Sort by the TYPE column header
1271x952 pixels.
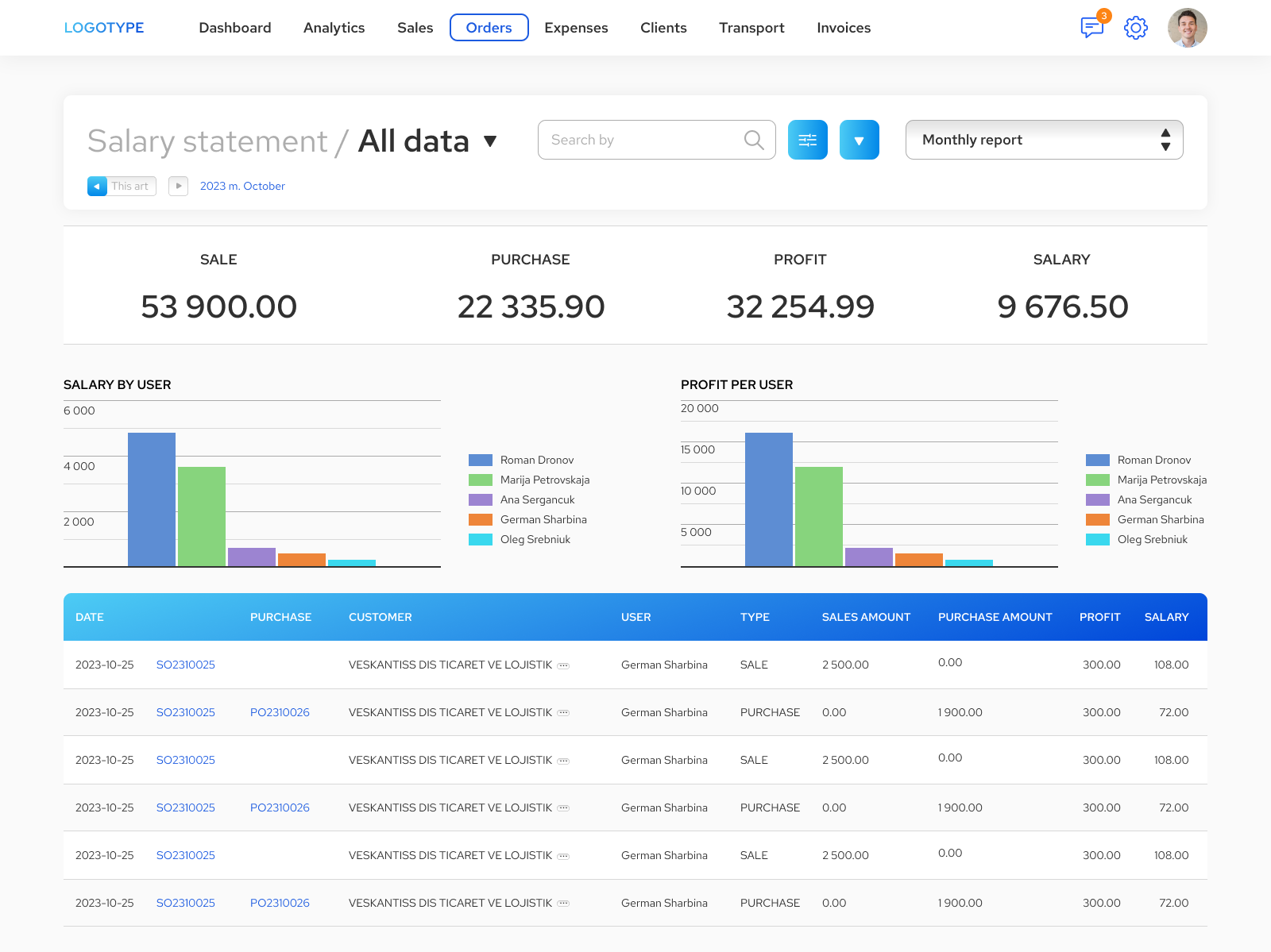click(x=755, y=617)
